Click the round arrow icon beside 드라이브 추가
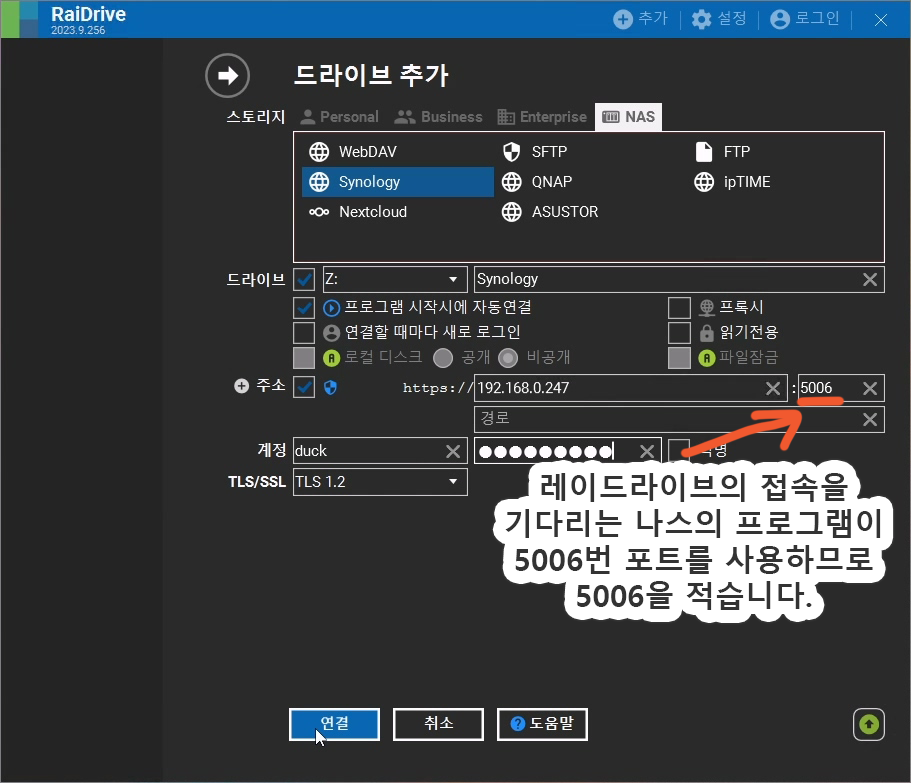 (x=227, y=76)
